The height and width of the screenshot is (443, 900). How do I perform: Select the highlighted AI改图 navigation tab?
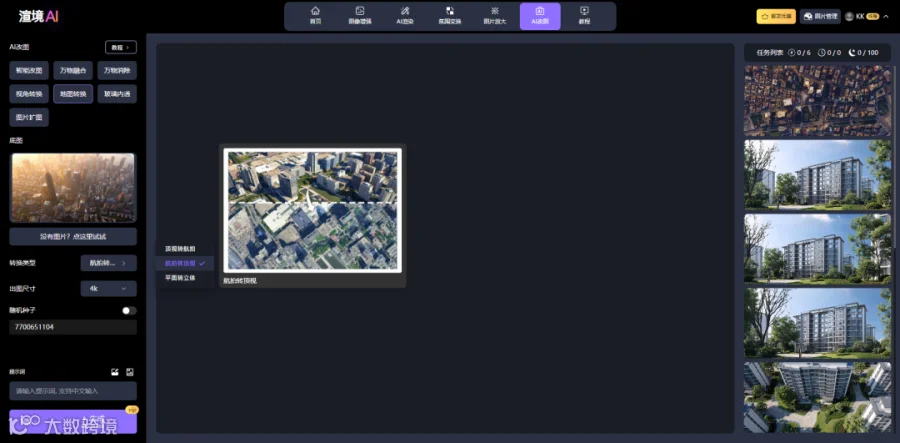[540, 16]
